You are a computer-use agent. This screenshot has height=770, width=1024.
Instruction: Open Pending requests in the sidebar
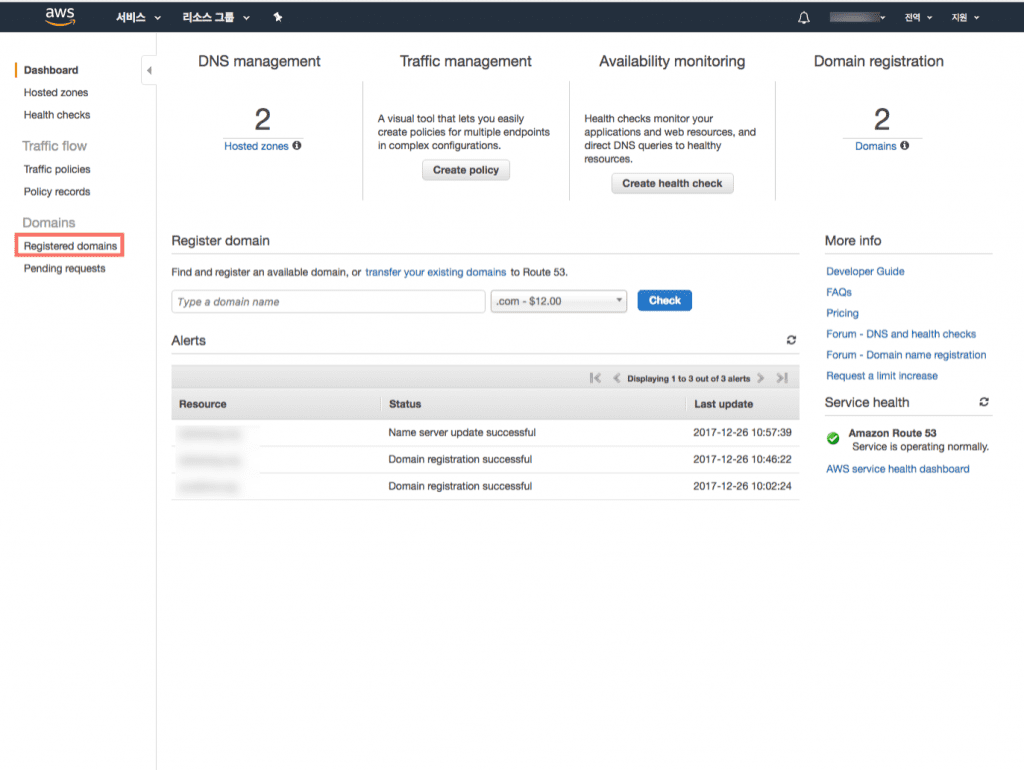tap(64, 268)
